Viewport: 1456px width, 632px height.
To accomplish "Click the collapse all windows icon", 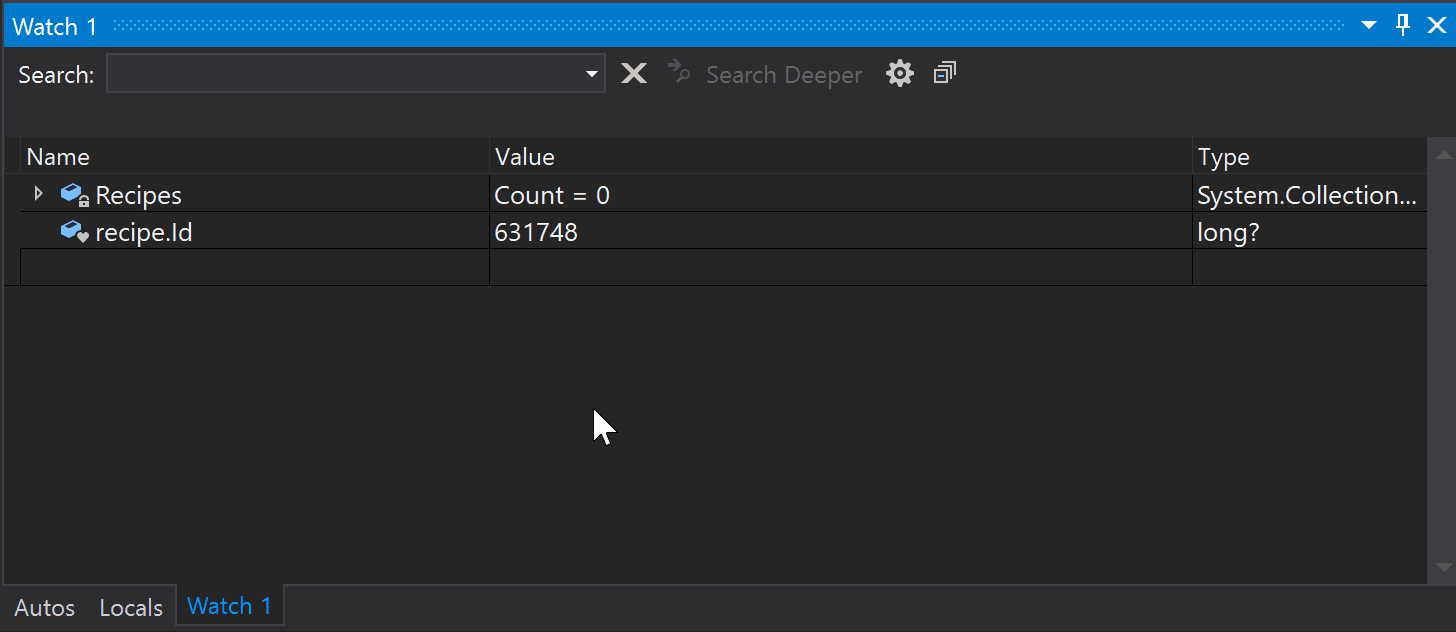I will (945, 73).
